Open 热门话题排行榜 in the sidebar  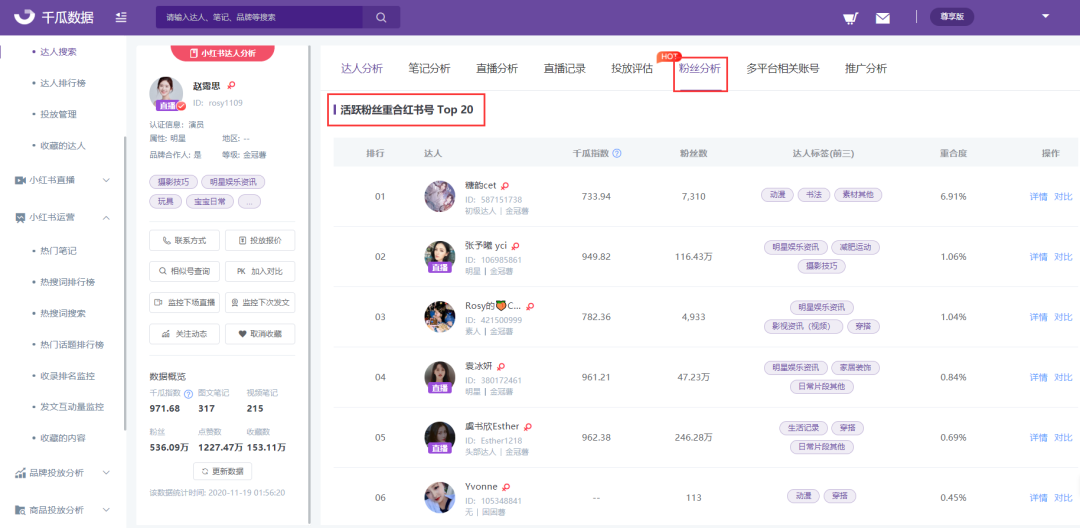[x=71, y=344]
